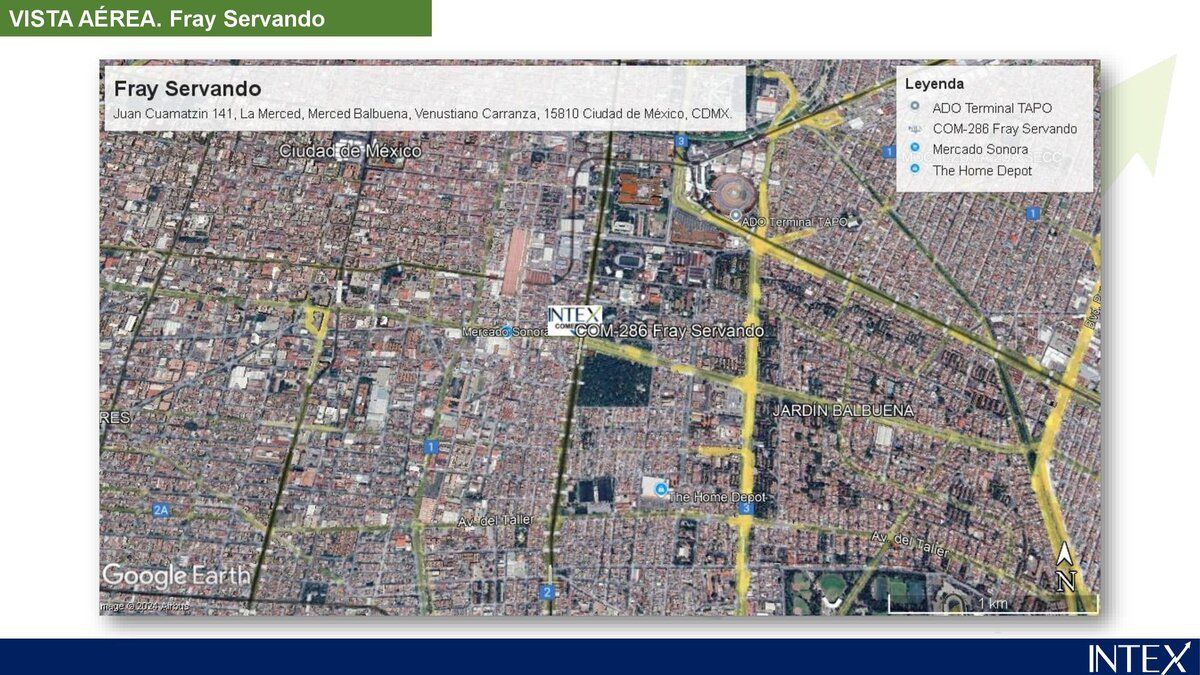Select legend entry The Home Depot
1200x675 pixels.
tap(982, 171)
